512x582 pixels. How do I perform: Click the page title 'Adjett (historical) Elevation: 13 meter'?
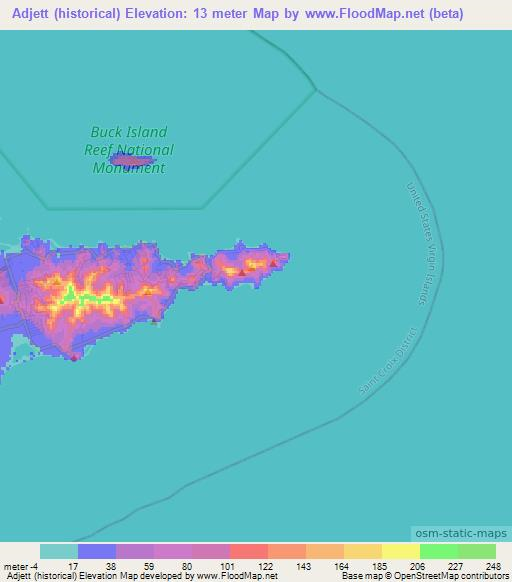pyautogui.click(x=130, y=14)
